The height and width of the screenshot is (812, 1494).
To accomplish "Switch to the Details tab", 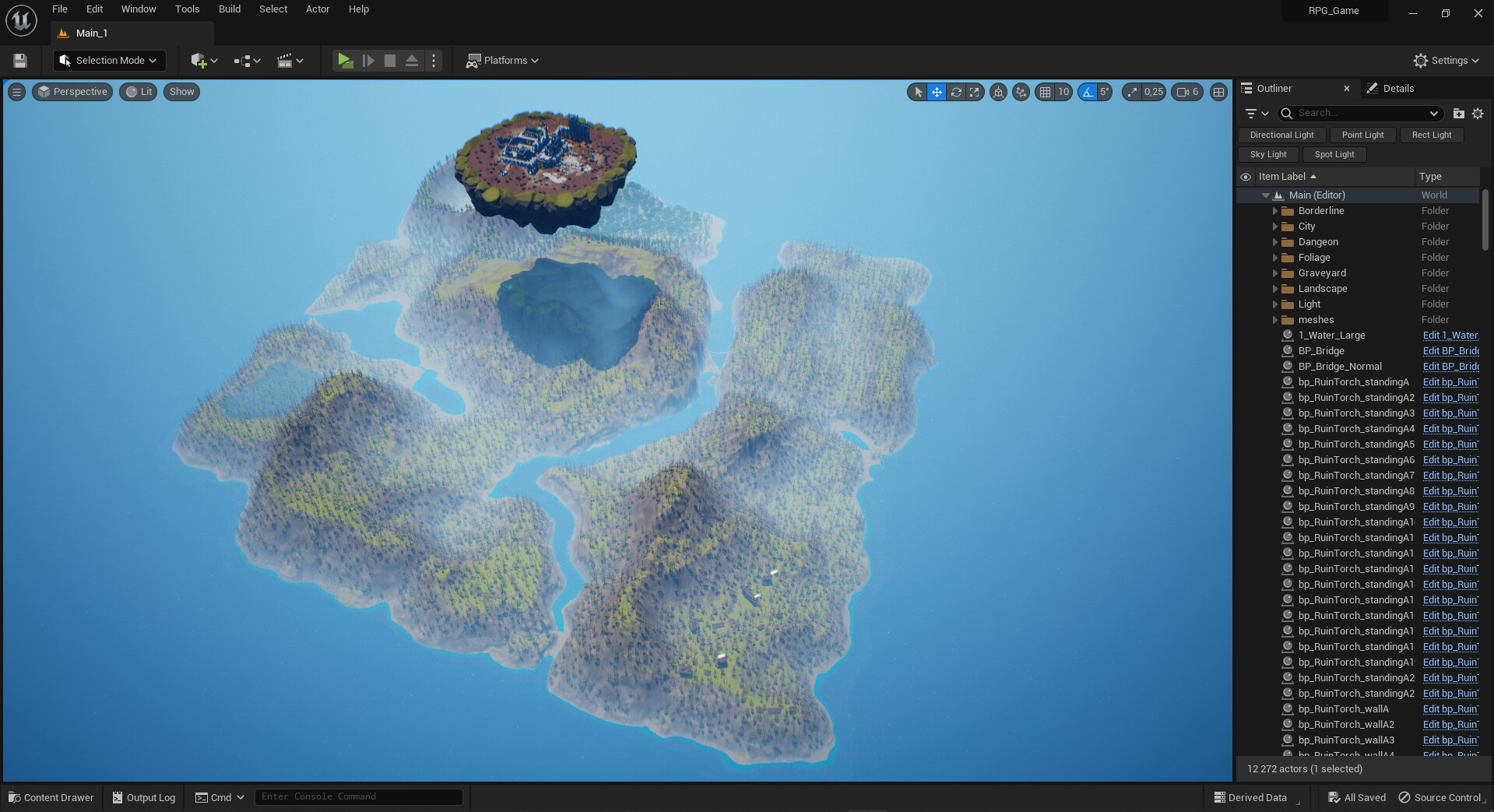I will (x=1397, y=89).
